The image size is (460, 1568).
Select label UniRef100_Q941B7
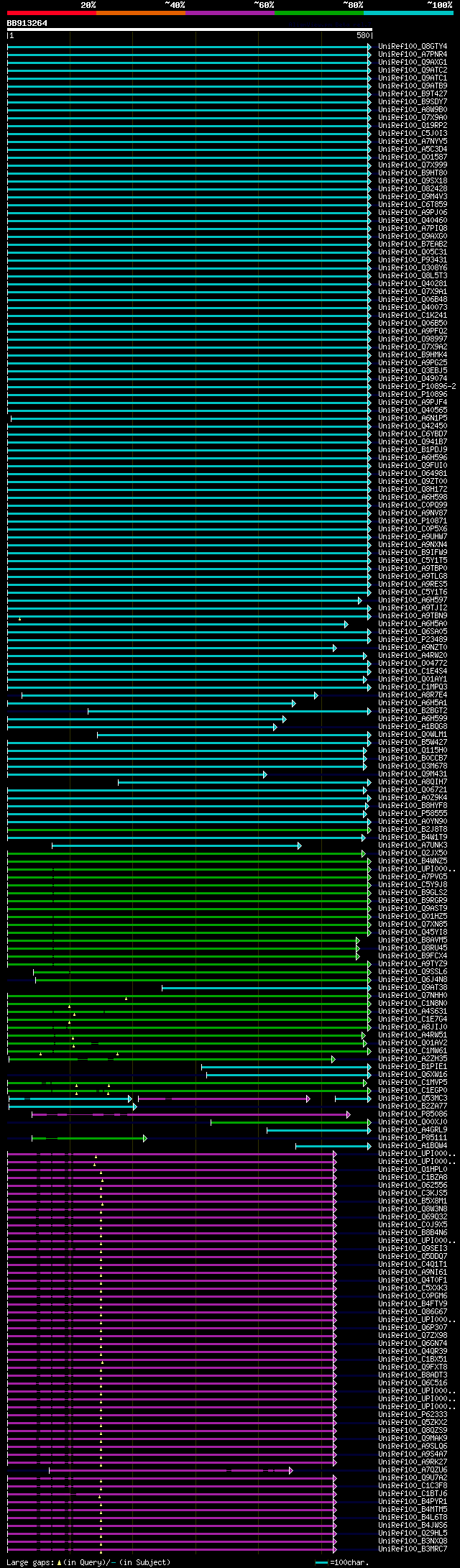click(x=413, y=442)
